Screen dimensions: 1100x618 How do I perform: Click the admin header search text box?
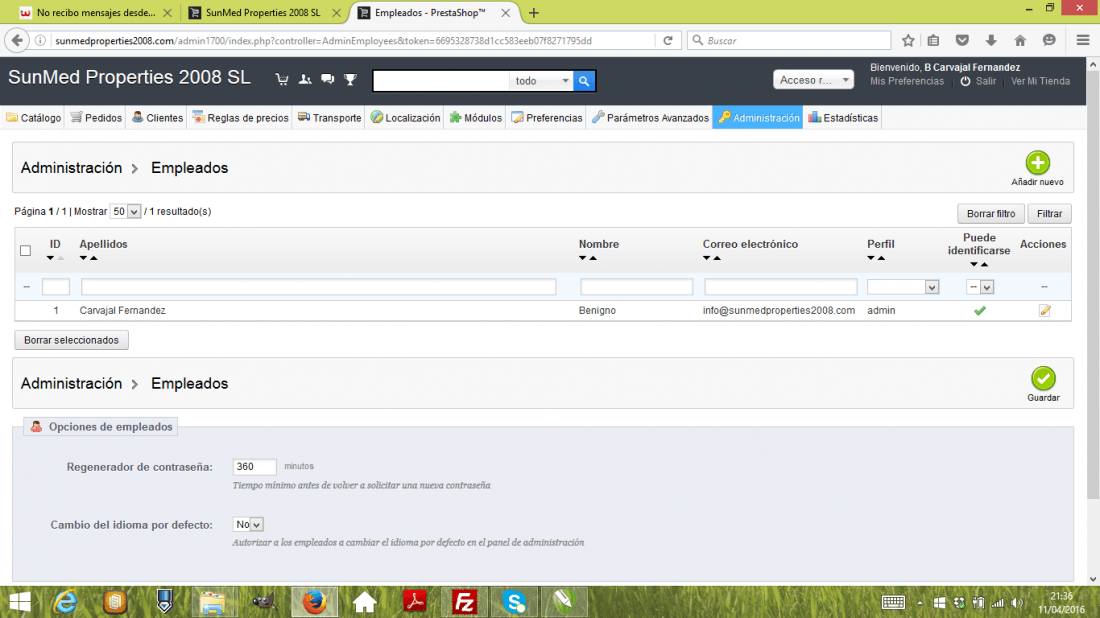point(441,81)
